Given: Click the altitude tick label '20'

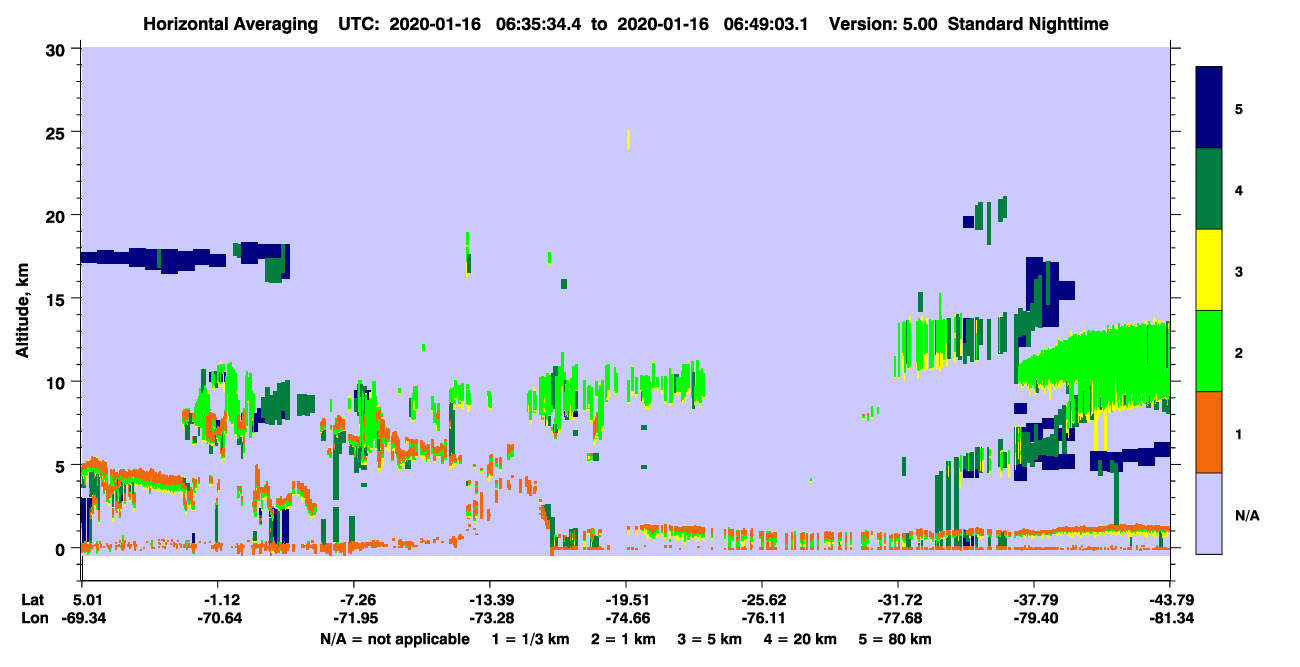Looking at the screenshot, I should tap(58, 216).
